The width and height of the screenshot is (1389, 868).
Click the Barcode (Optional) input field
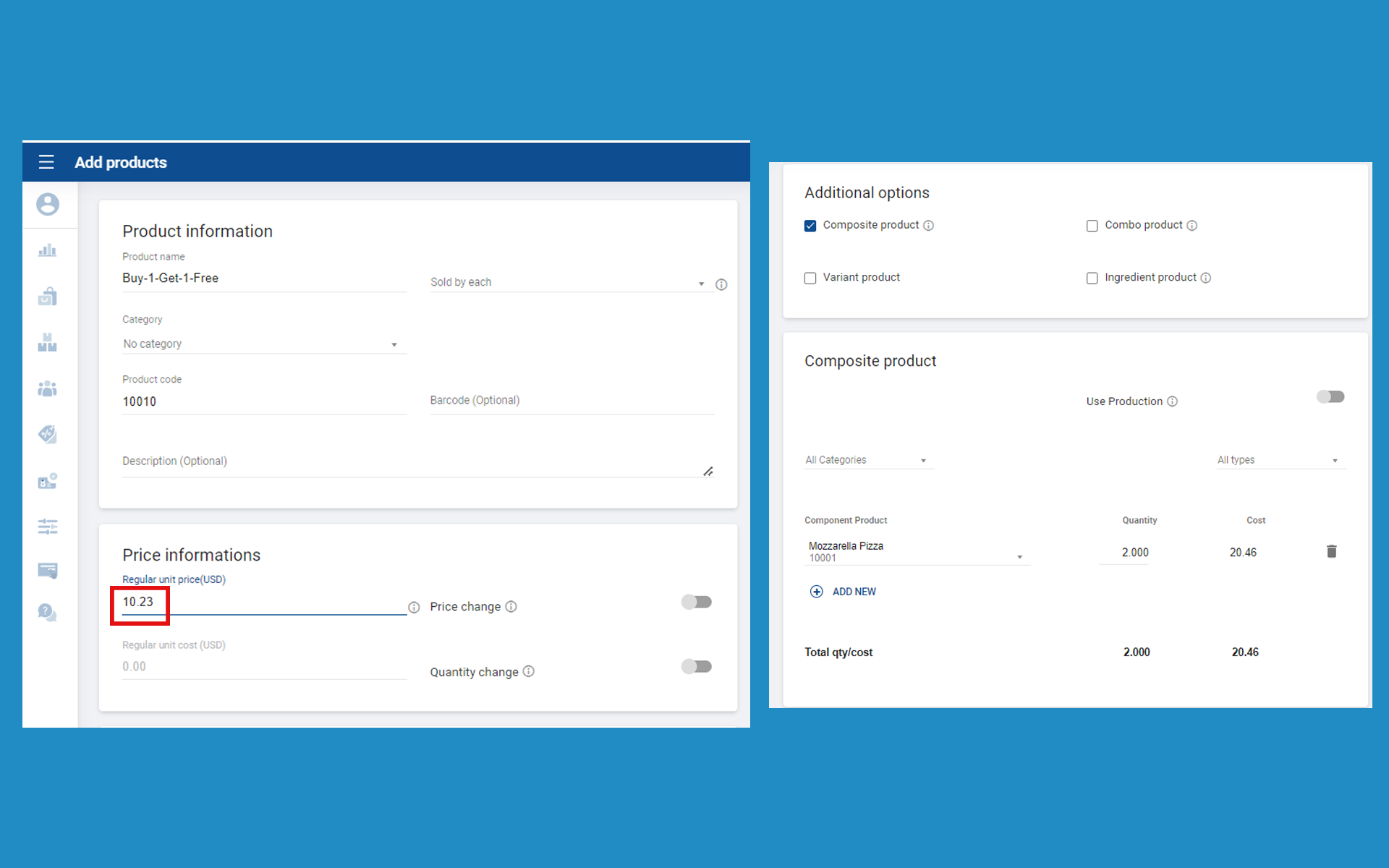click(571, 401)
